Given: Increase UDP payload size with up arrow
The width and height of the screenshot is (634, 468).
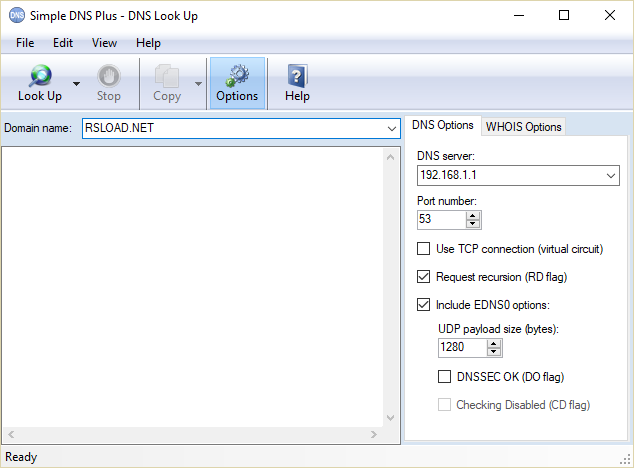Looking at the screenshot, I should [x=494, y=344].
